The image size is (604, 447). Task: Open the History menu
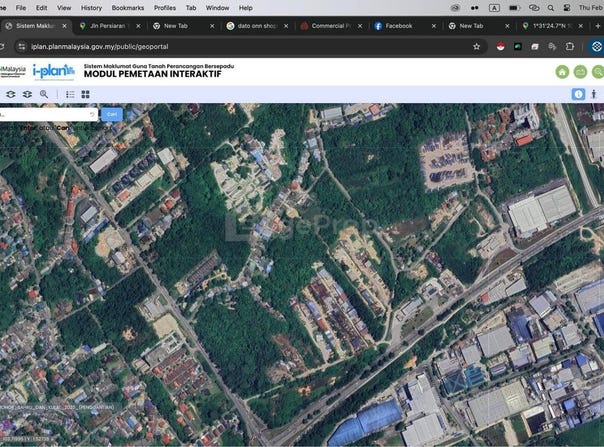point(91,8)
